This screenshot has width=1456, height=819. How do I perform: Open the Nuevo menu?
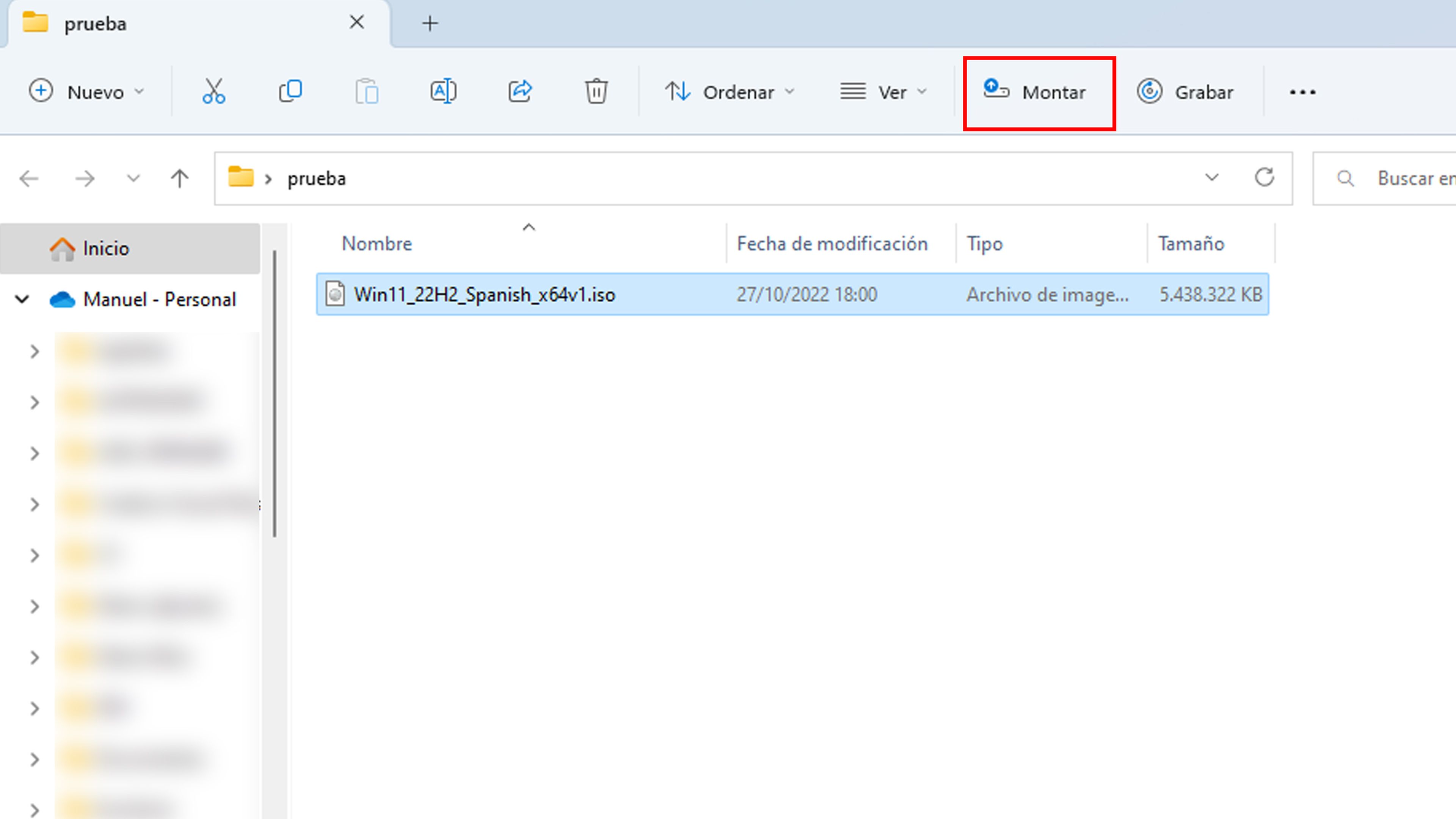pos(86,91)
